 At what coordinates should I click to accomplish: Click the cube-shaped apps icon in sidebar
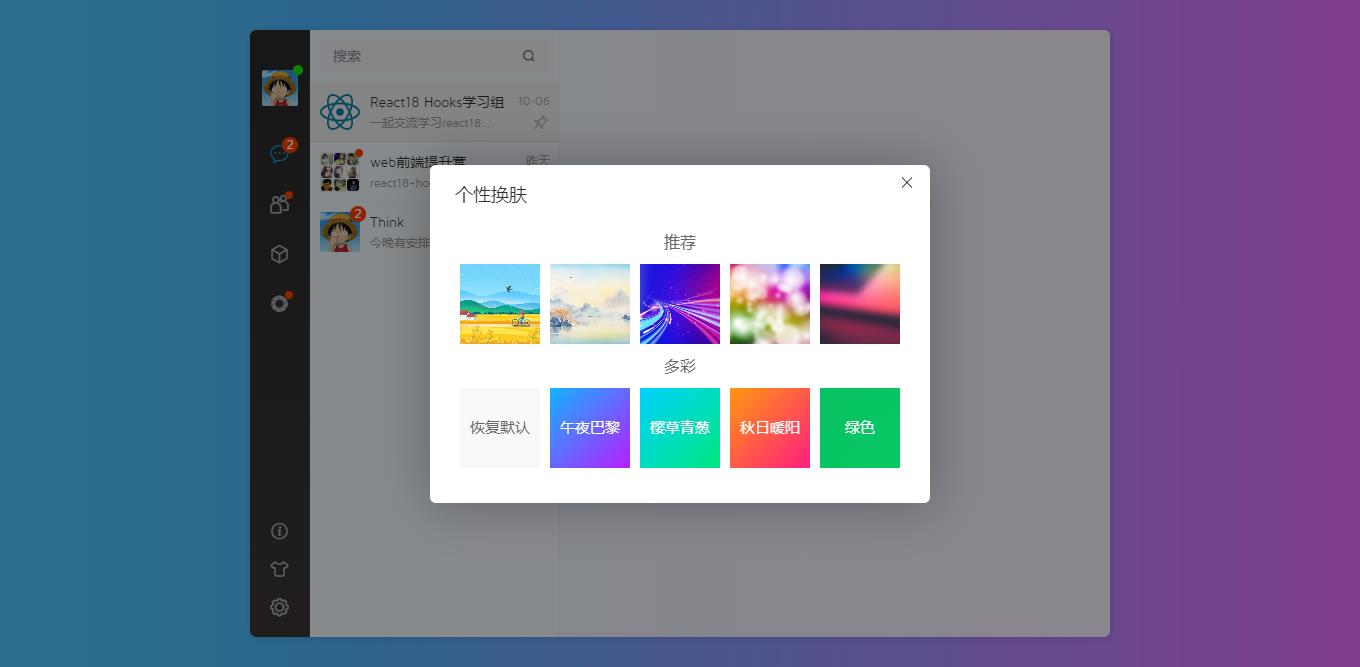[280, 254]
